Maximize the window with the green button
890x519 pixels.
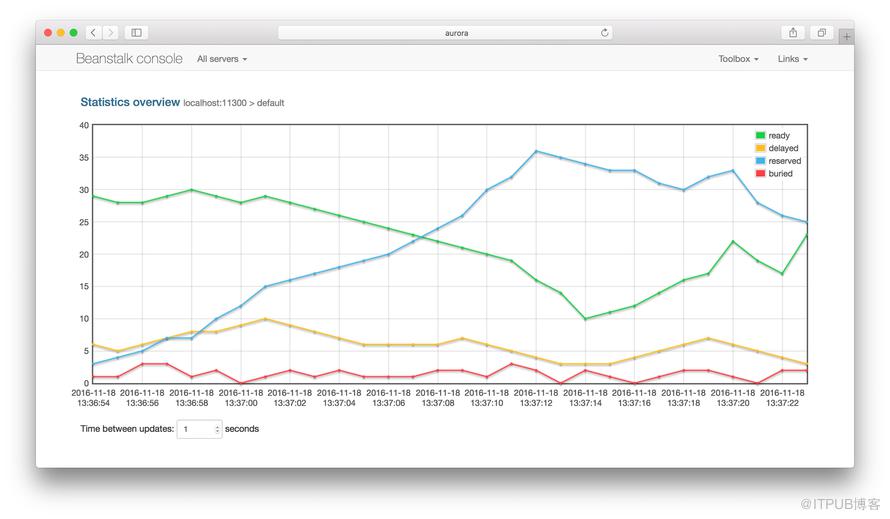[x=73, y=33]
